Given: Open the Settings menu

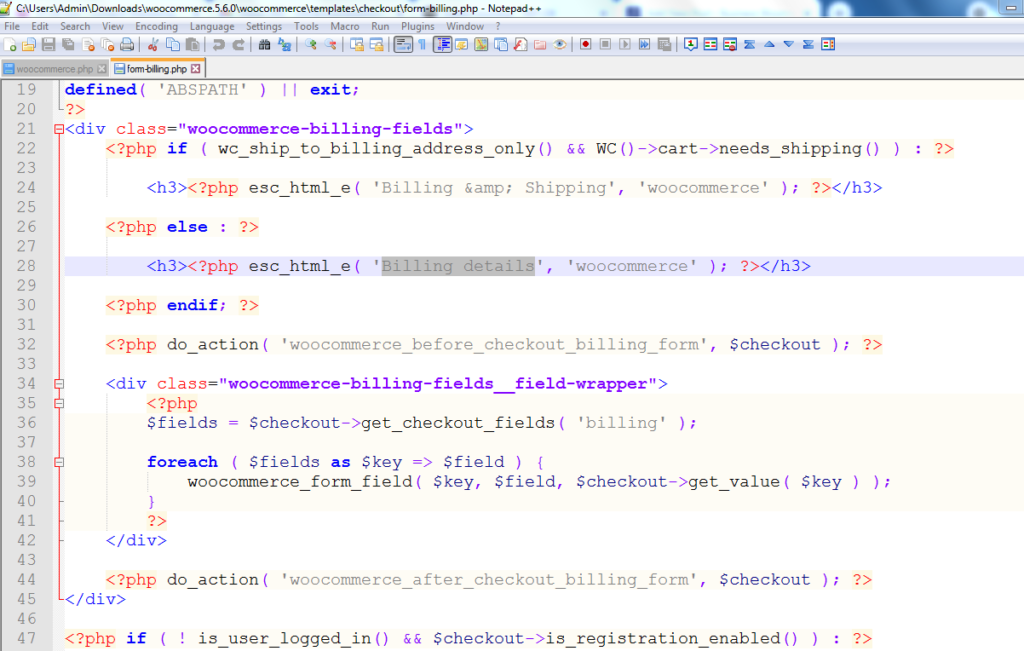Looking at the screenshot, I should [x=264, y=26].
